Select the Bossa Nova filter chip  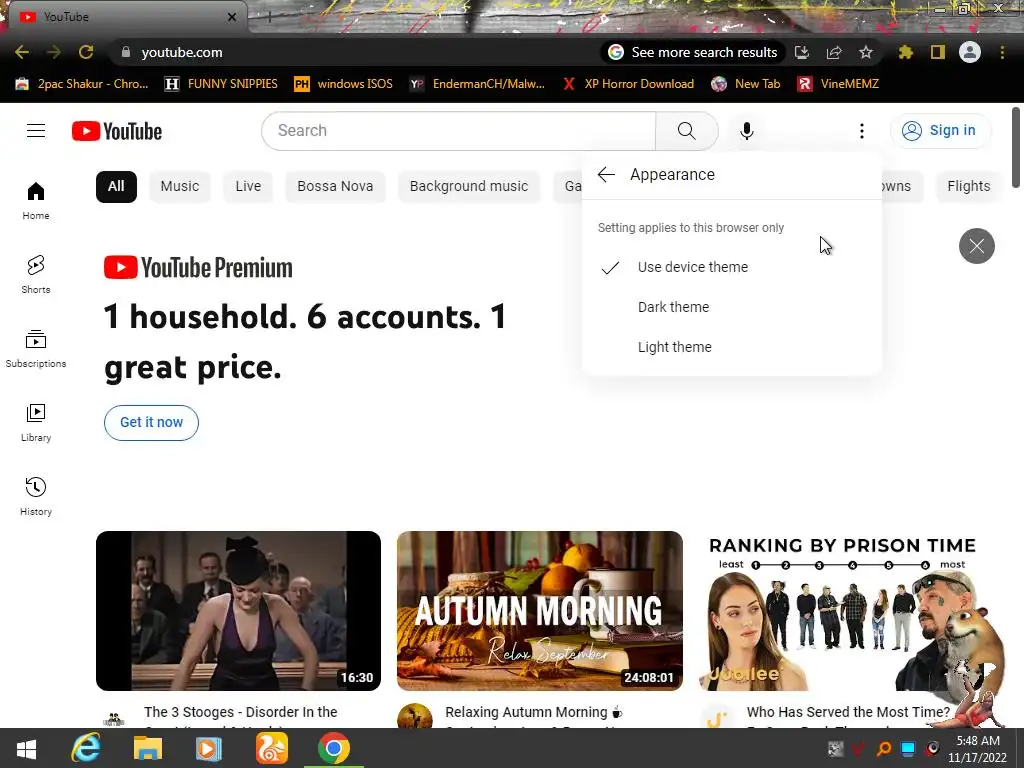click(335, 187)
